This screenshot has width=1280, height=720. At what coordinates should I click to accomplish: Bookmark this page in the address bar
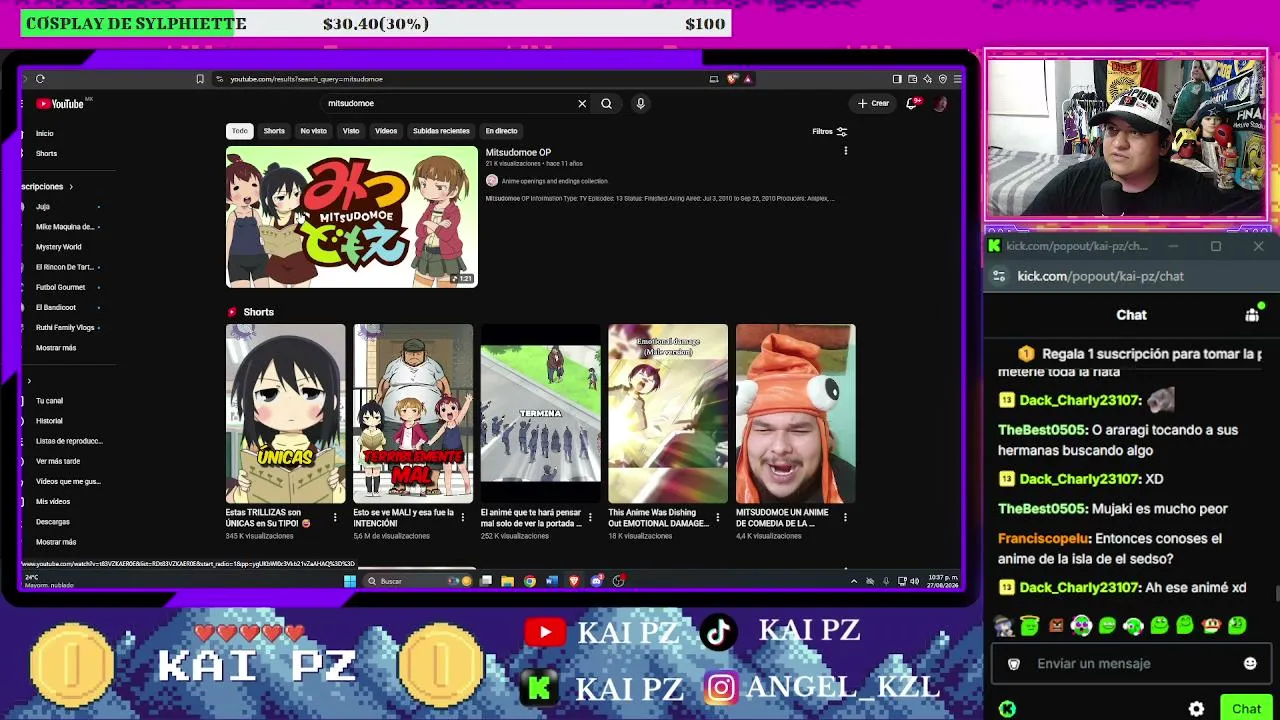[x=200, y=79]
